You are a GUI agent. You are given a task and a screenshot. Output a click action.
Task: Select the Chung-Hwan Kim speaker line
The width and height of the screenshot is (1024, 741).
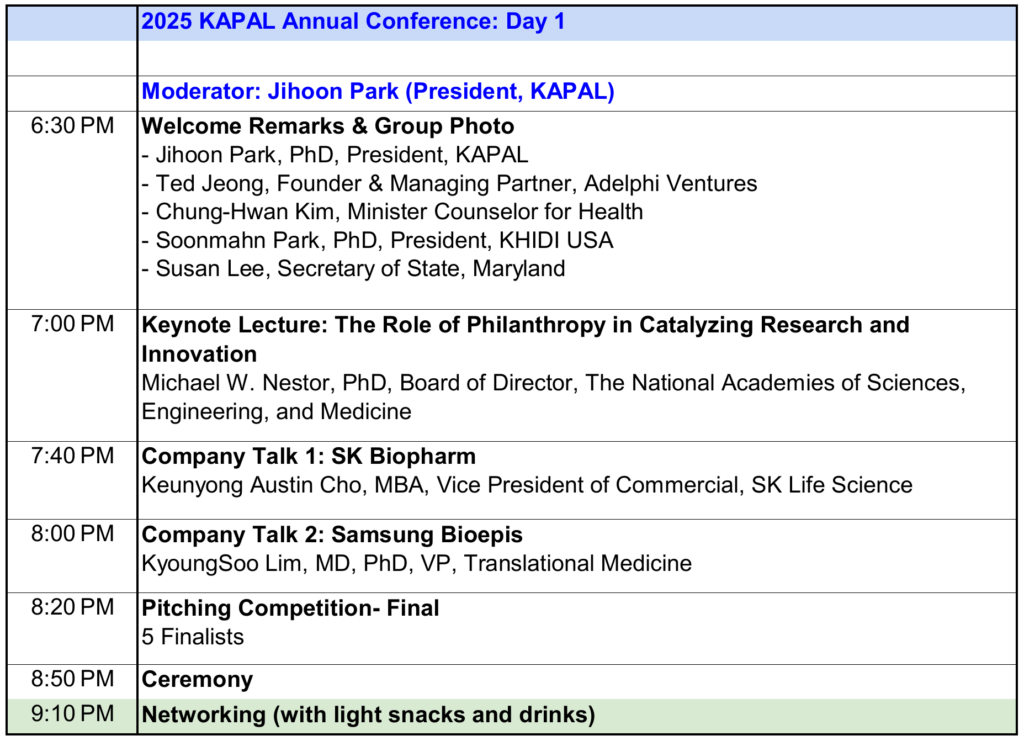pos(392,212)
